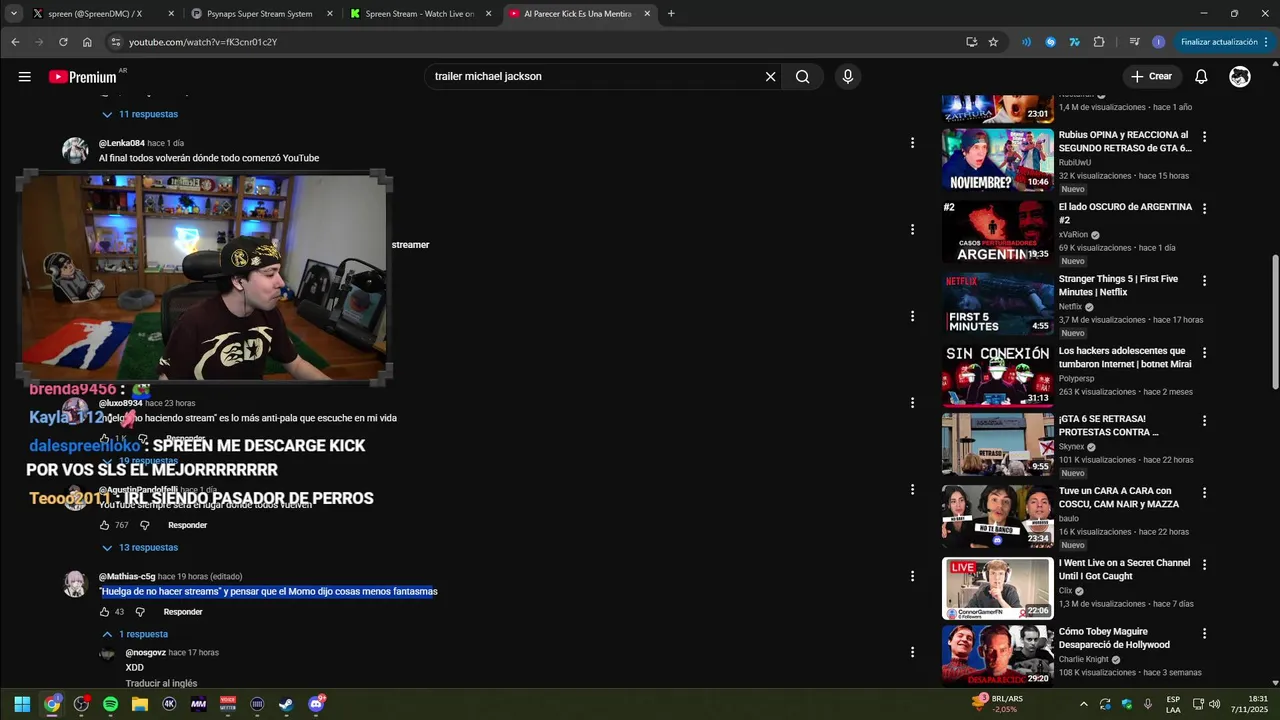Image resolution: width=1280 pixels, height=720 pixels.
Task: Reply to Mathias-c5g's comment
Action: (183, 612)
